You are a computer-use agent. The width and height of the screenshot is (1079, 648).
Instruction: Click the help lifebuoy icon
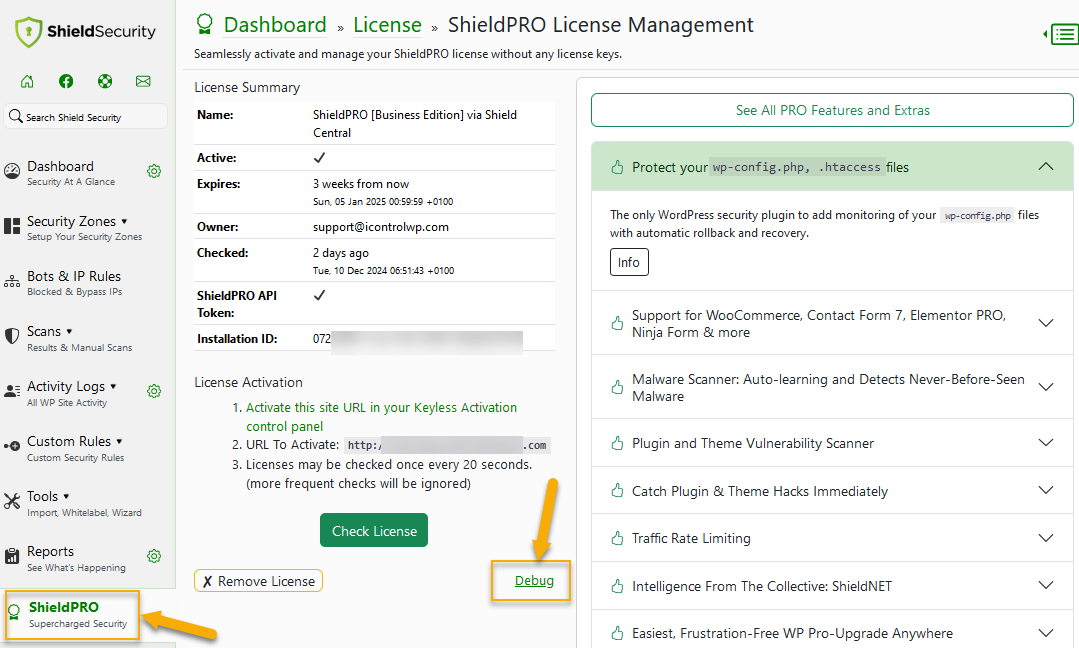coord(105,81)
